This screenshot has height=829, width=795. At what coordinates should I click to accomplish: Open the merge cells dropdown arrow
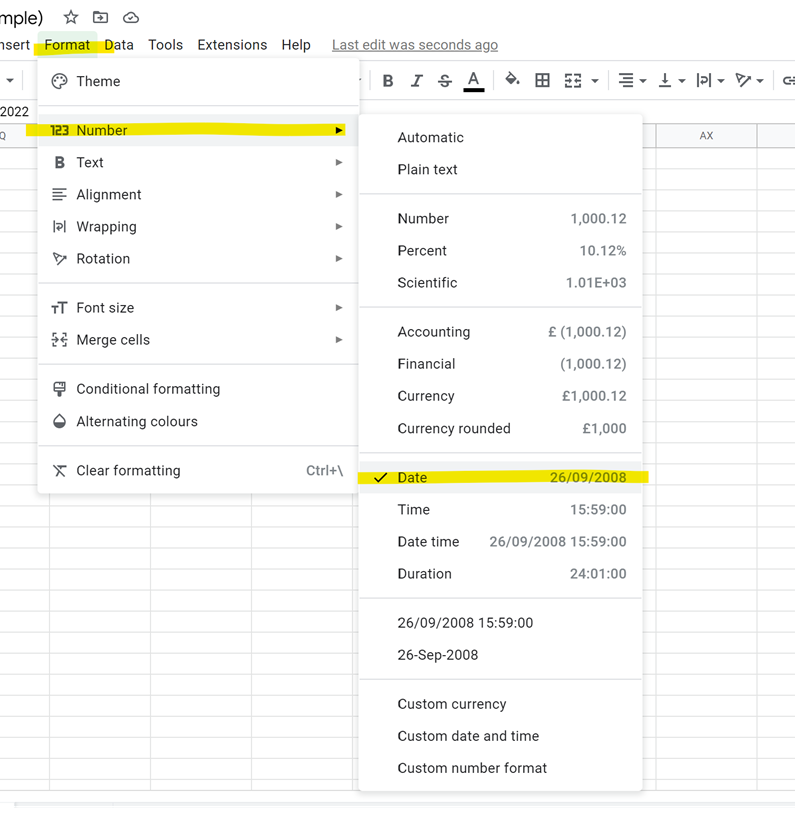point(595,81)
